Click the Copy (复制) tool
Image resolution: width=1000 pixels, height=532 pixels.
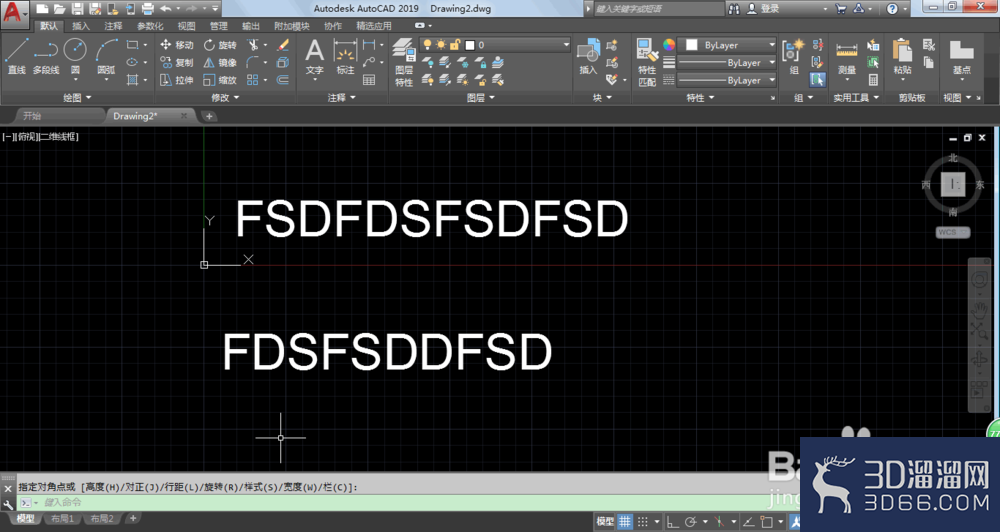coord(176,63)
